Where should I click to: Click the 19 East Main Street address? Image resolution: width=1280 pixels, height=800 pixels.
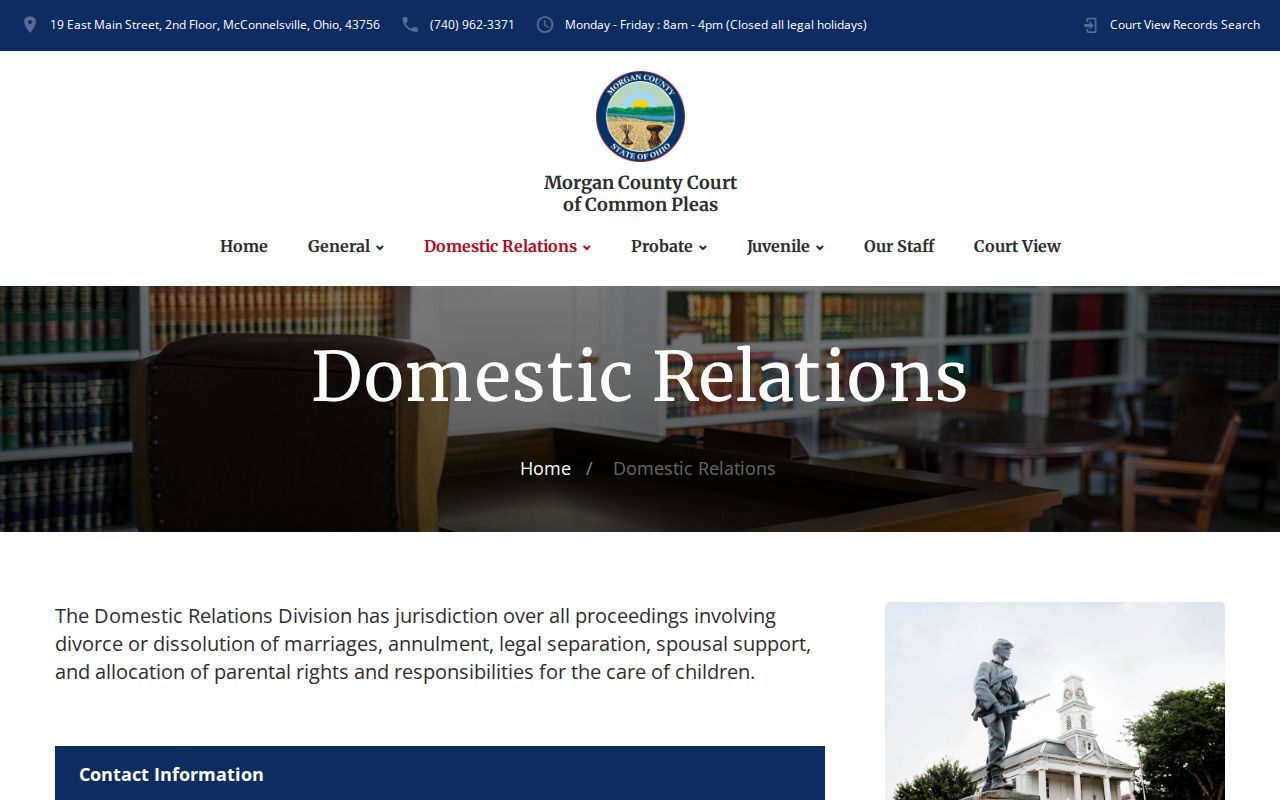tap(215, 25)
